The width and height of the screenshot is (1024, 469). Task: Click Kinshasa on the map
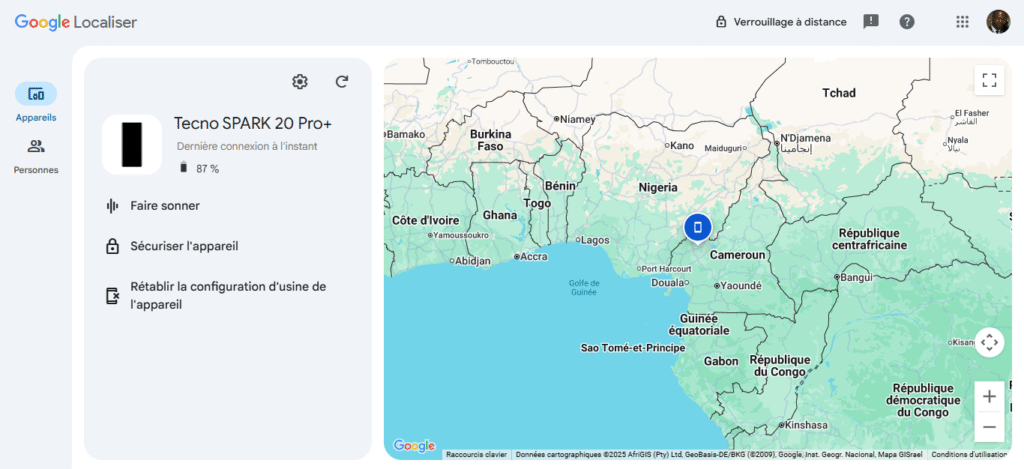[x=806, y=425]
